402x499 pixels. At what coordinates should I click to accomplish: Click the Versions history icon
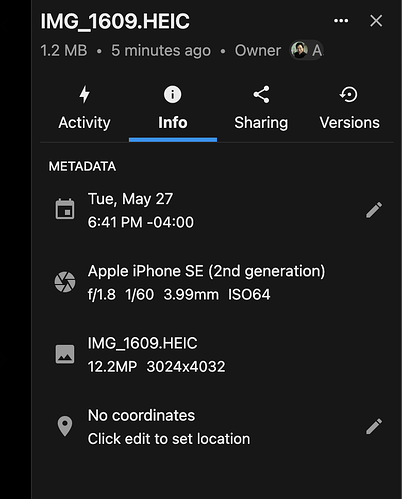(349, 94)
